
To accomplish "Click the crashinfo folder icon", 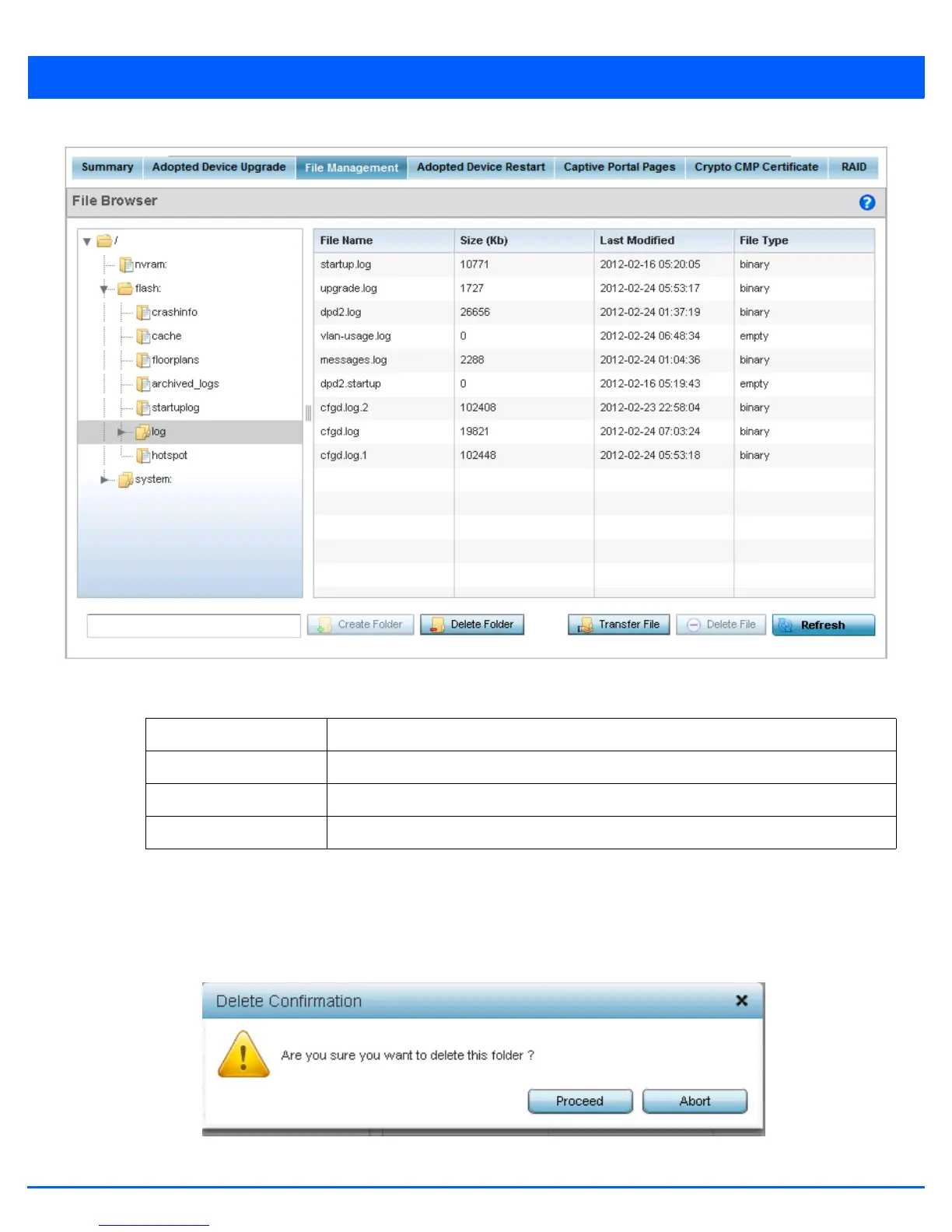I will tap(143, 313).
